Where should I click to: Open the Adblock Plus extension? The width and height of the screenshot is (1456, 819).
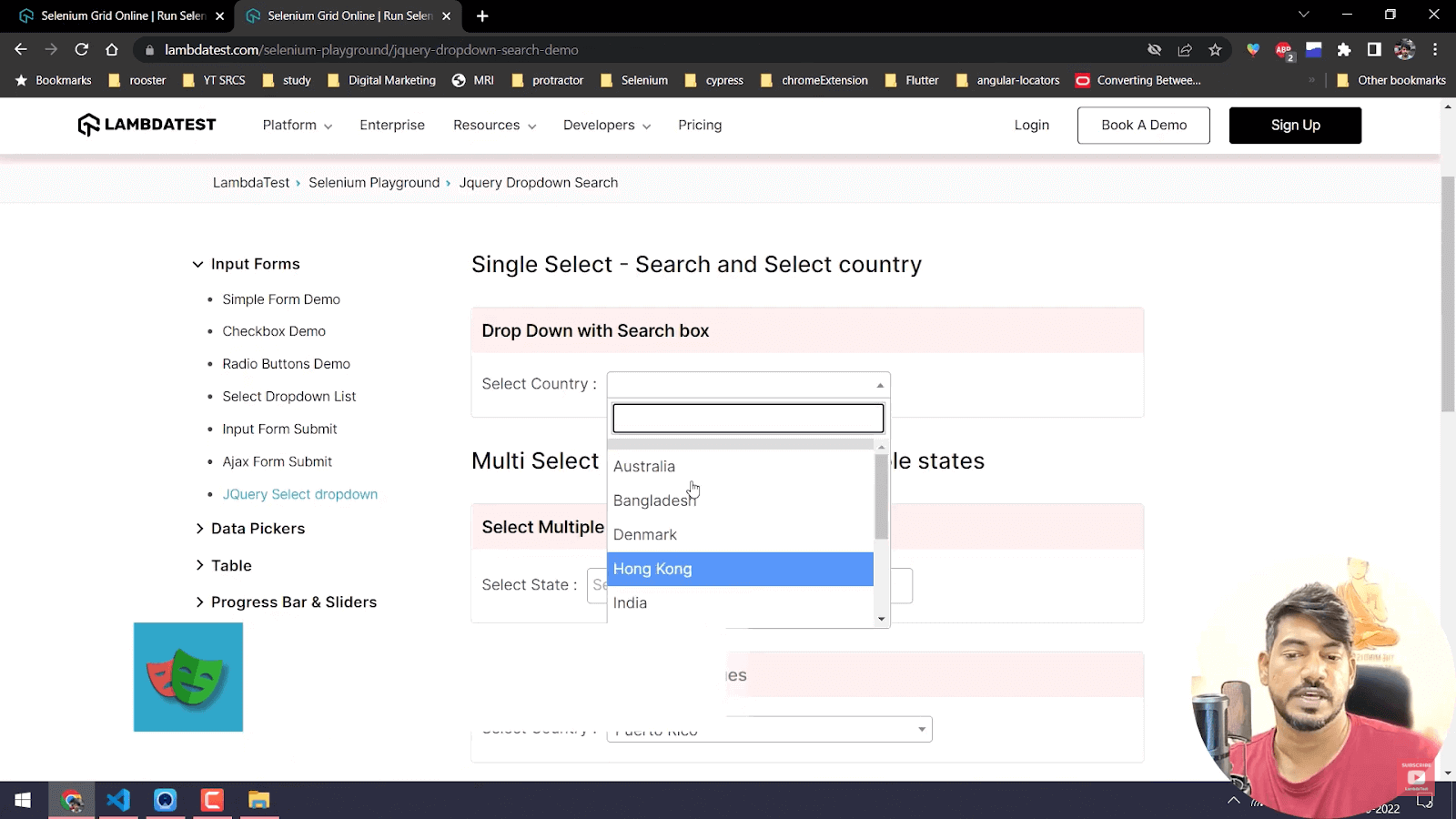click(x=1284, y=50)
